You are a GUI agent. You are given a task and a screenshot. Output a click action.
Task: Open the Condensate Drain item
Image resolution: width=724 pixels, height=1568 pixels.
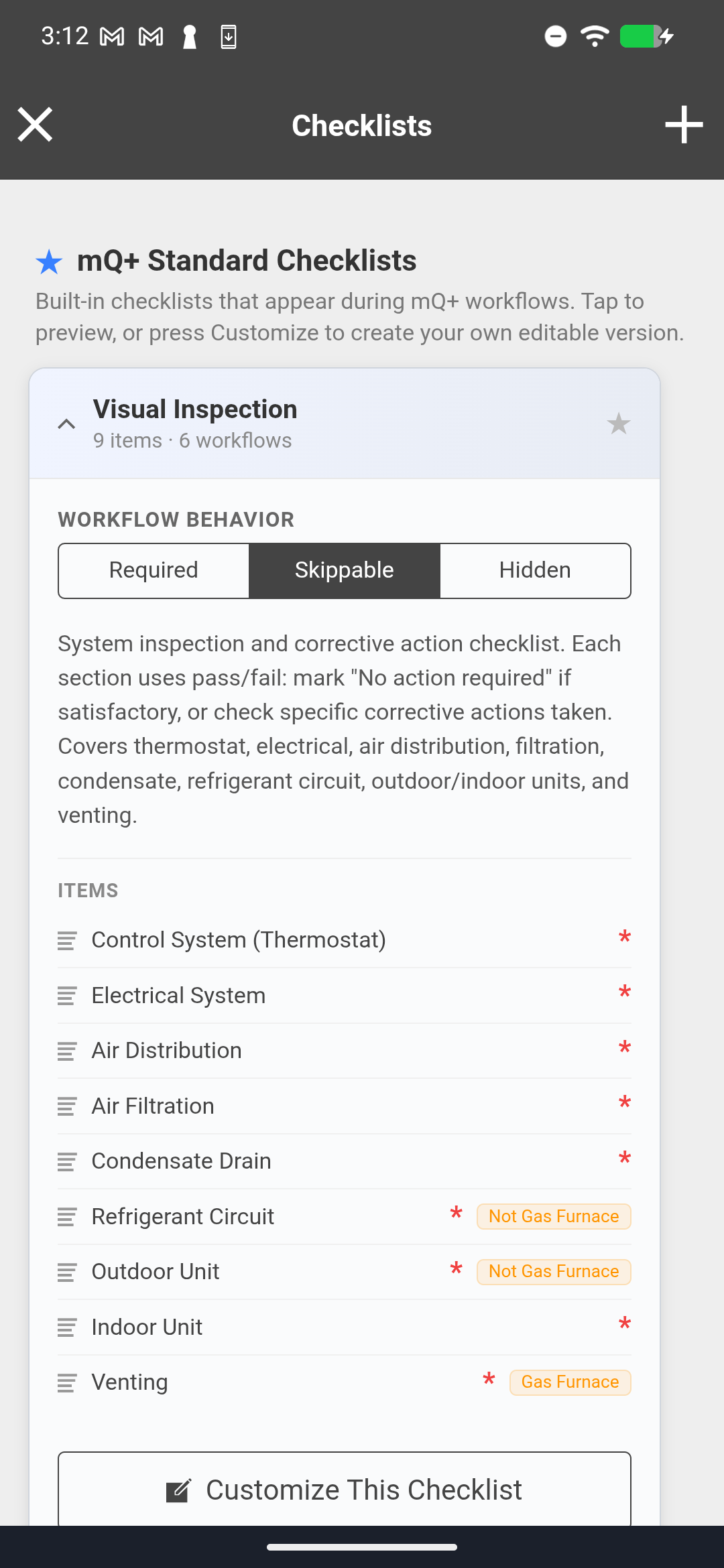pyautogui.click(x=182, y=1161)
